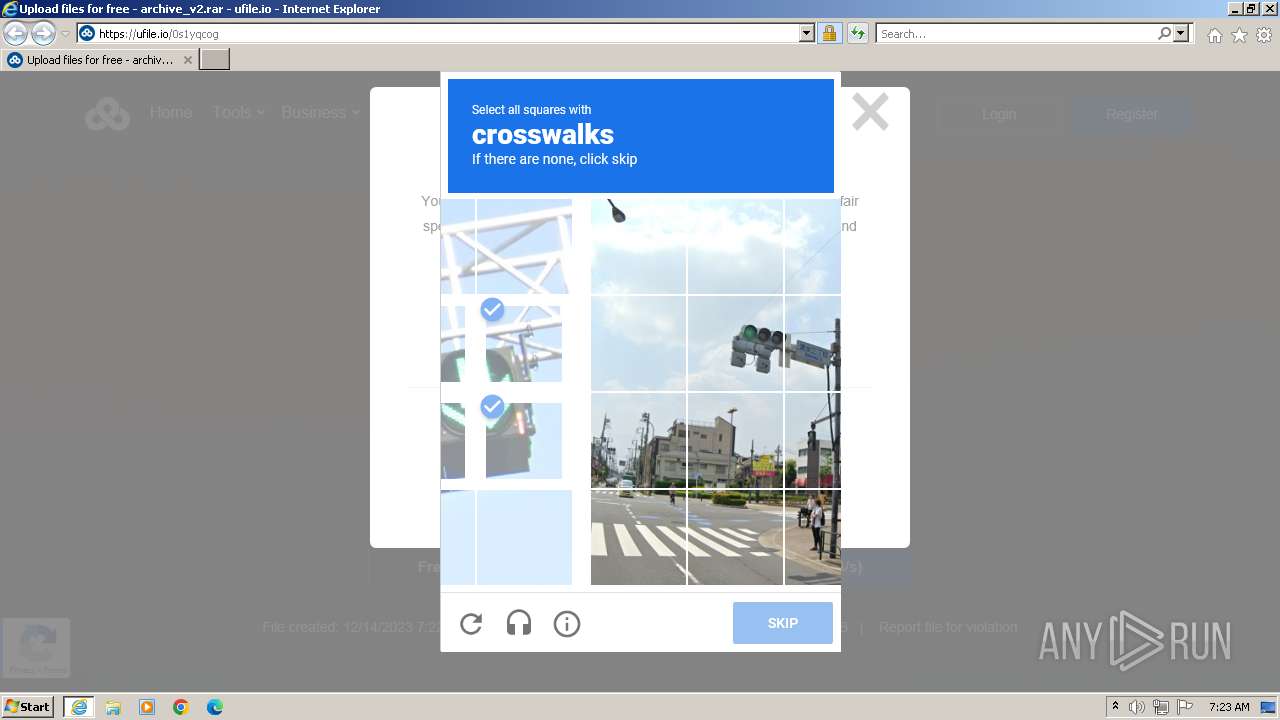Open the Tools gear icon

pos(1264,35)
